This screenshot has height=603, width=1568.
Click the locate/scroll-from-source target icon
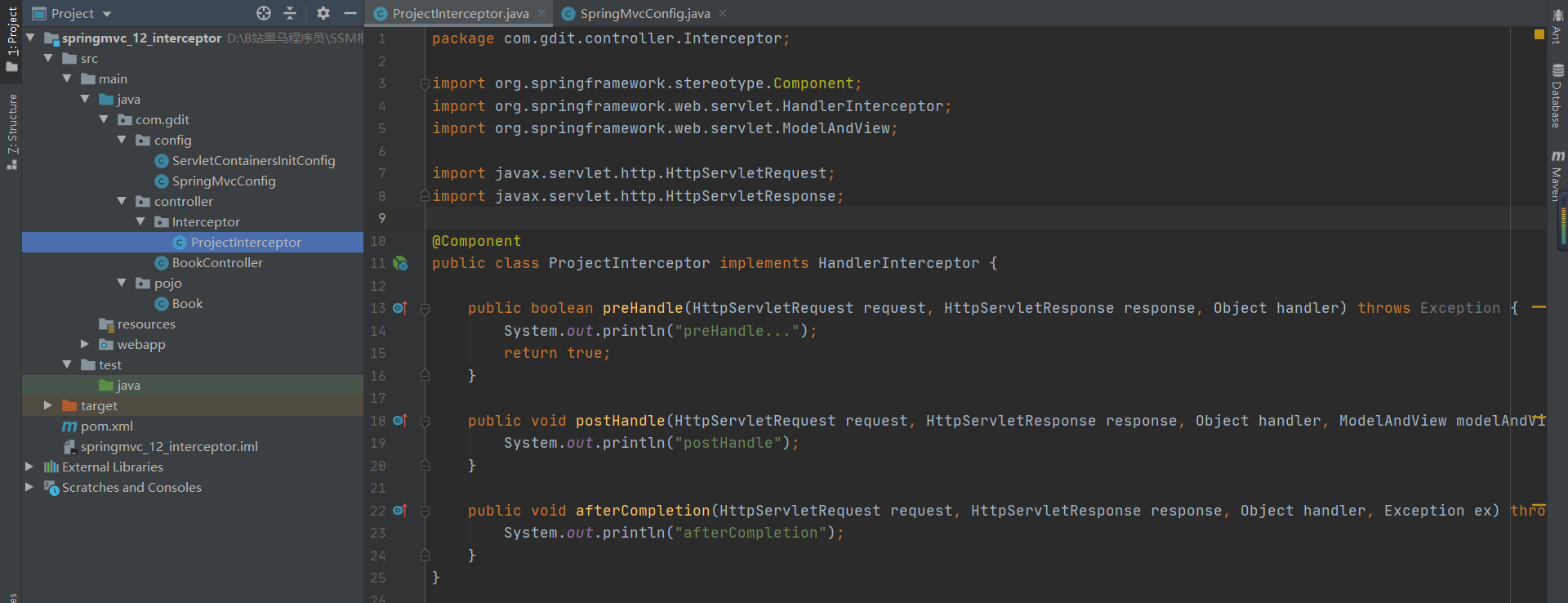coord(263,13)
